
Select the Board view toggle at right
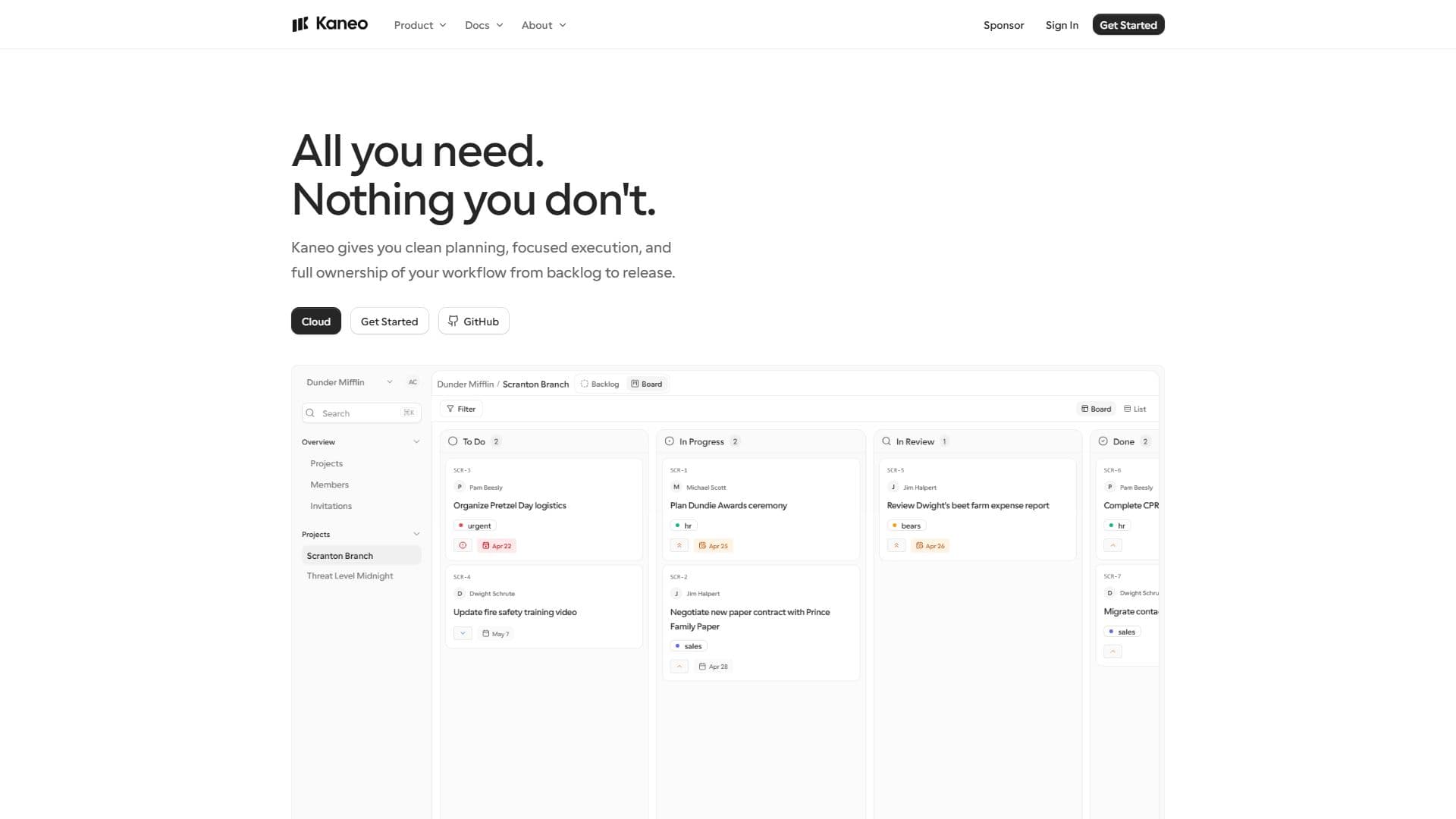[x=1096, y=409]
